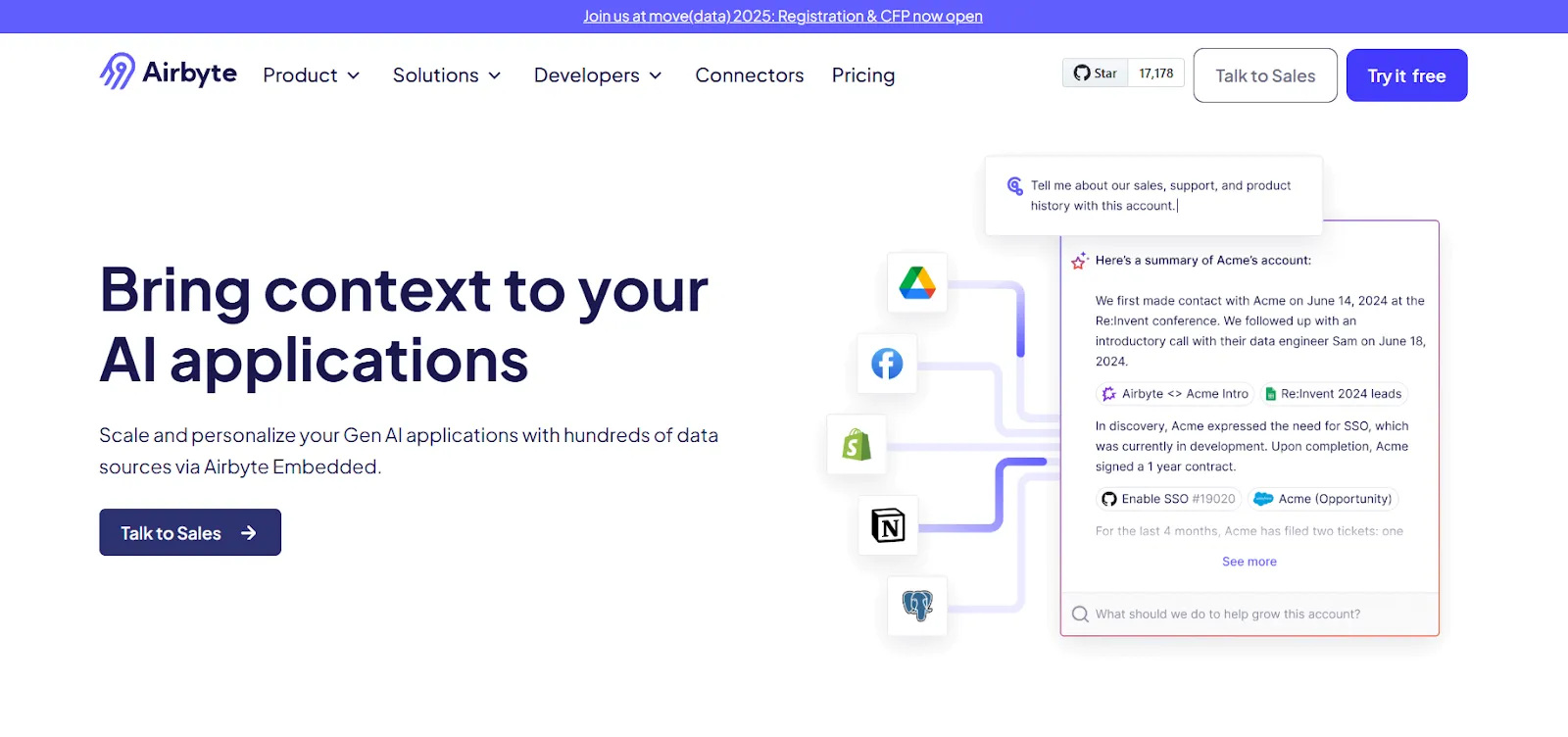Click the arrow icon on the hero Talk to Sales button
The image size is (1568, 737).
tap(249, 533)
